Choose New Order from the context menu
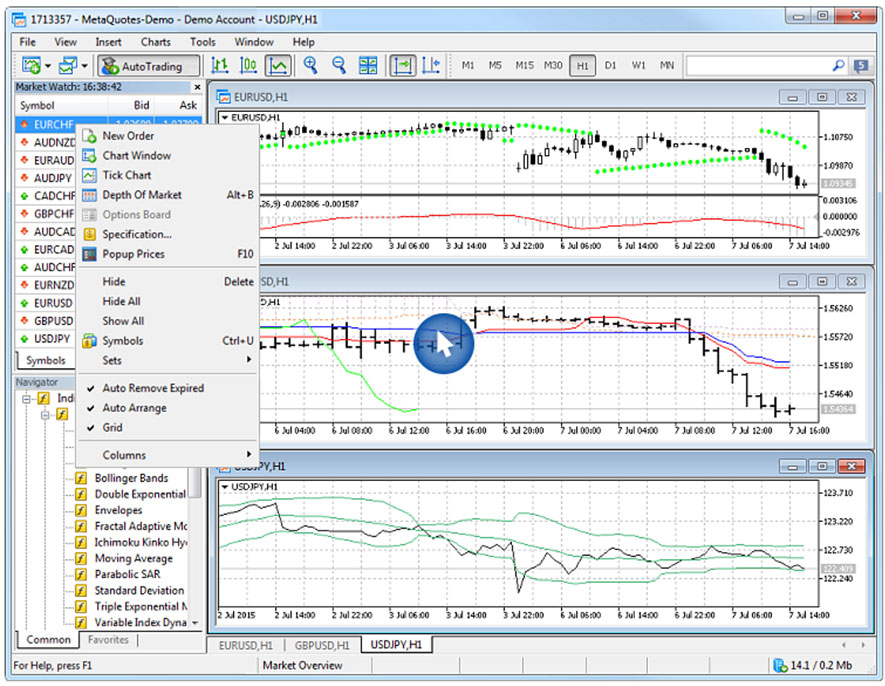 [168, 136]
